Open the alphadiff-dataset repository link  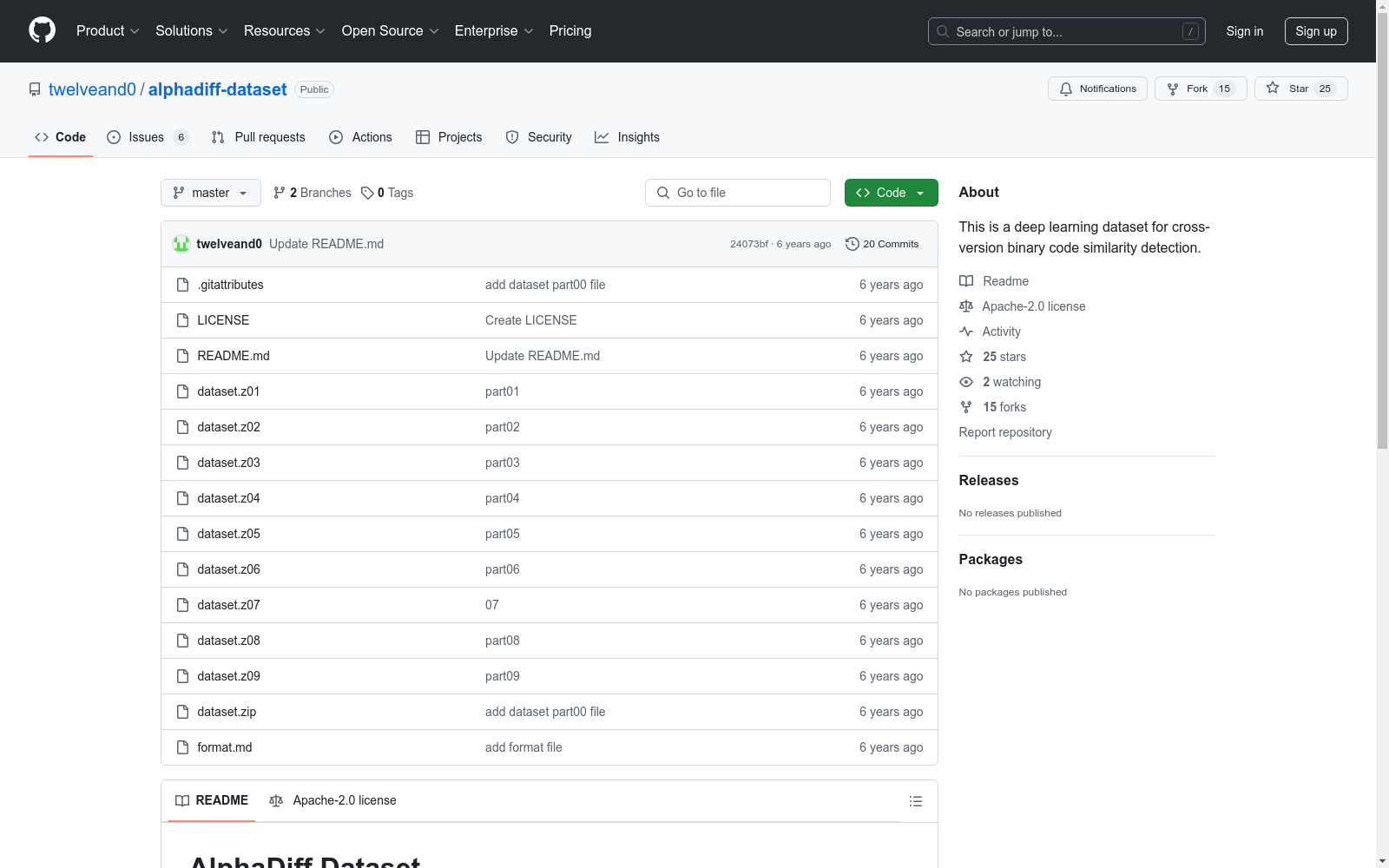click(217, 89)
